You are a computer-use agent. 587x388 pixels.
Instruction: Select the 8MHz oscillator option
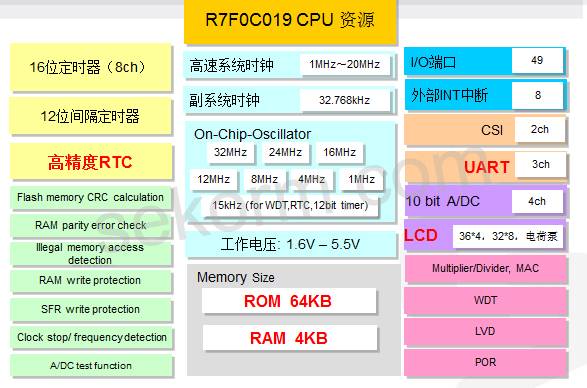265,179
